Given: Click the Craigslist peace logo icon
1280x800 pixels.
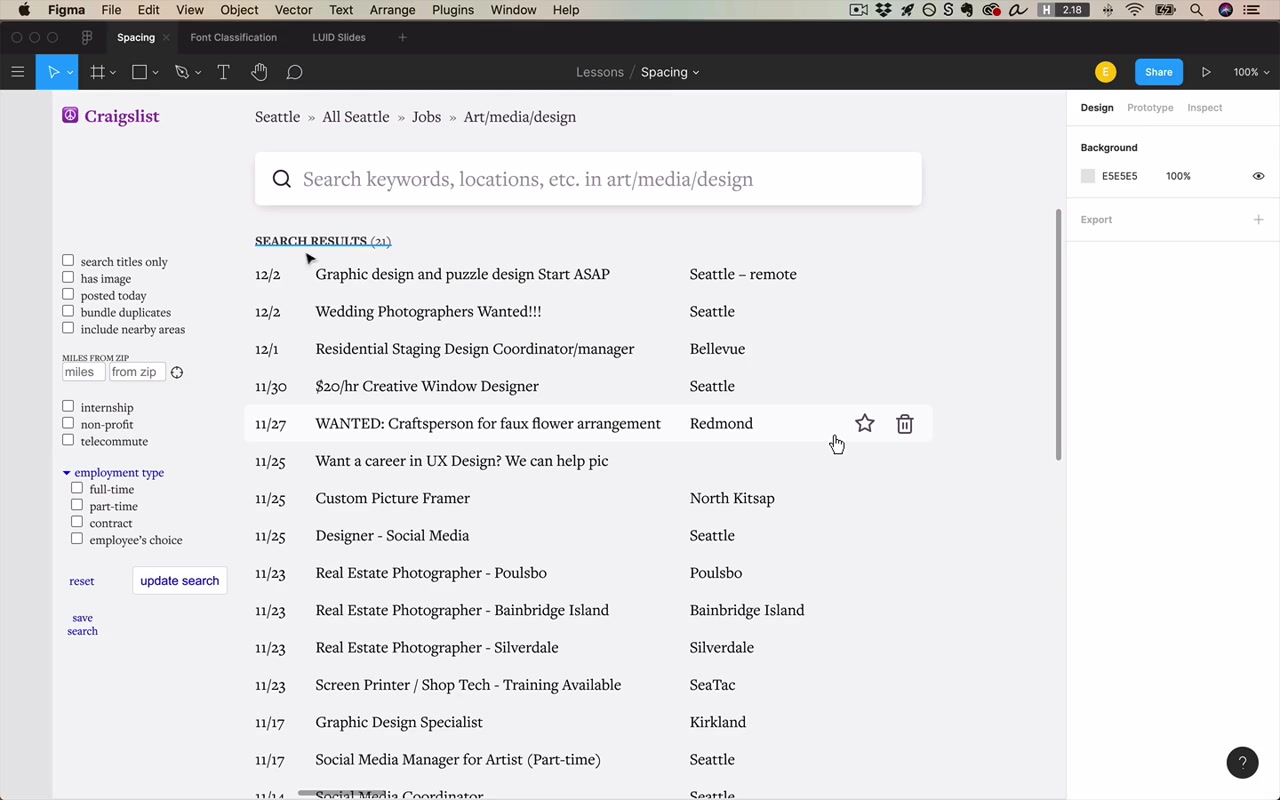Looking at the screenshot, I should [x=70, y=115].
